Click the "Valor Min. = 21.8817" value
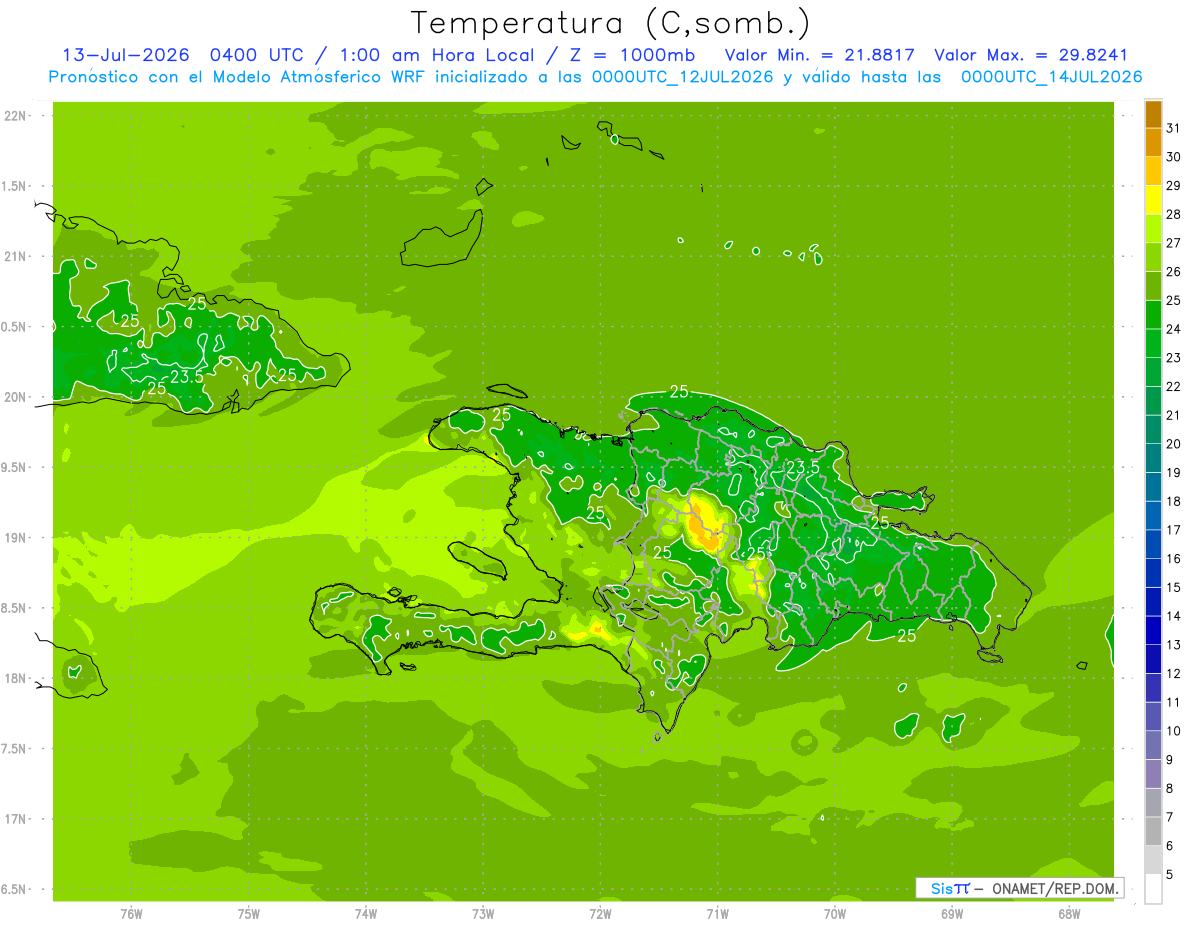The height and width of the screenshot is (927, 1200). pos(822,55)
